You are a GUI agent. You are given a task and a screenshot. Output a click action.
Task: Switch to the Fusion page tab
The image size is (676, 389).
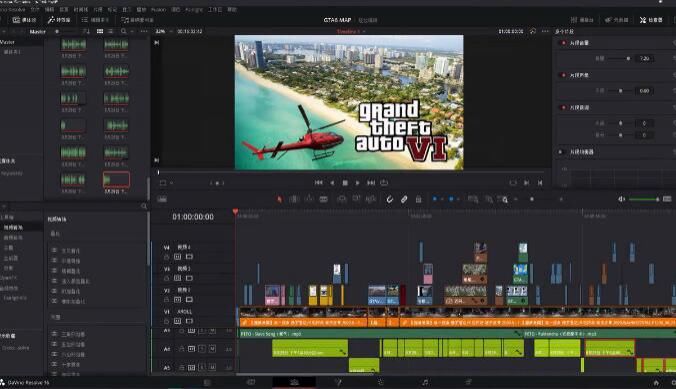pos(338,382)
